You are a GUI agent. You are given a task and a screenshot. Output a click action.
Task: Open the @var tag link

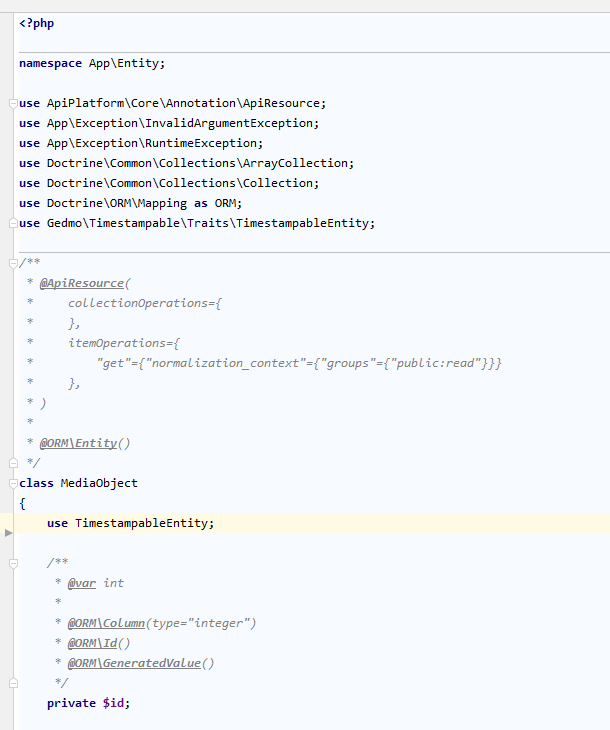[x=81, y=583]
